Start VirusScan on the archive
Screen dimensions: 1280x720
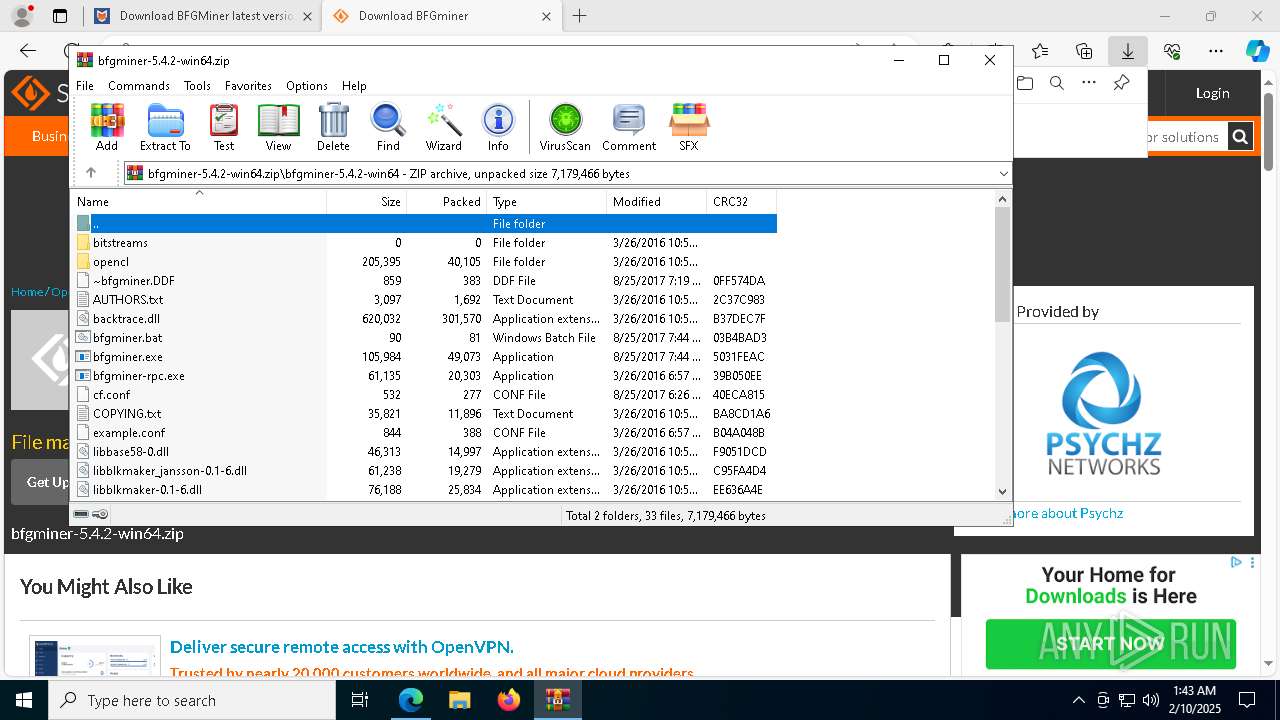pyautogui.click(x=565, y=127)
